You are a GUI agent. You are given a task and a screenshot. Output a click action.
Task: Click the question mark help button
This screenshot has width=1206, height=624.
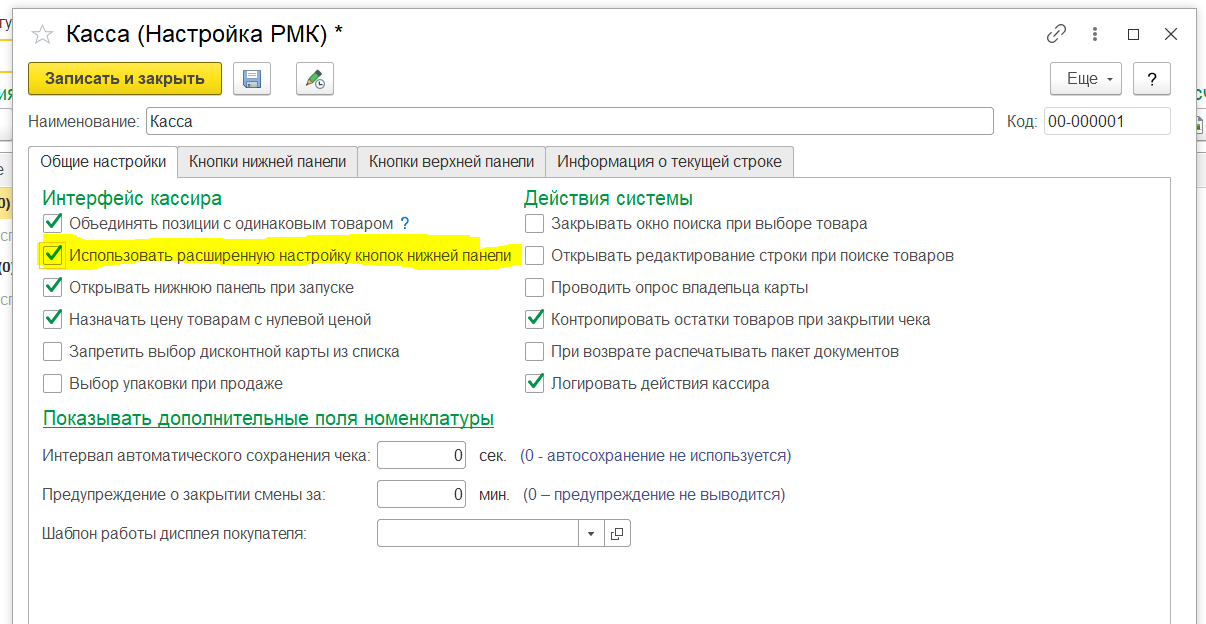1152,79
